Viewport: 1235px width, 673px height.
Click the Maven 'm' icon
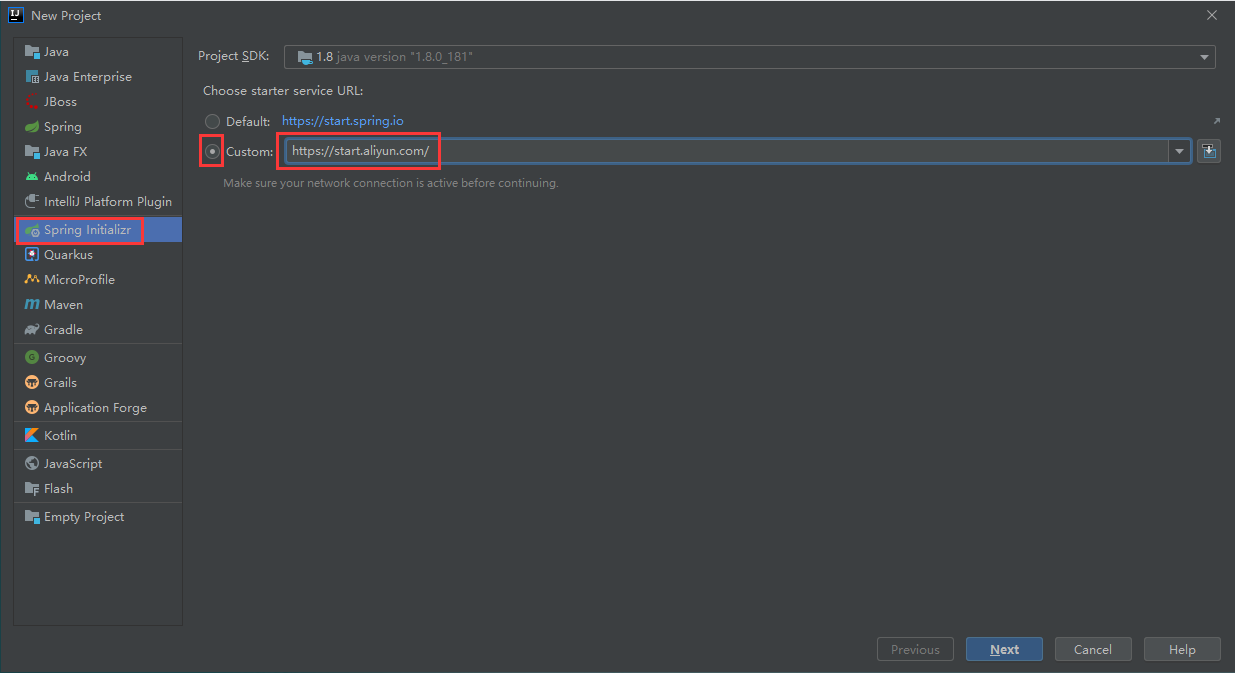point(32,305)
